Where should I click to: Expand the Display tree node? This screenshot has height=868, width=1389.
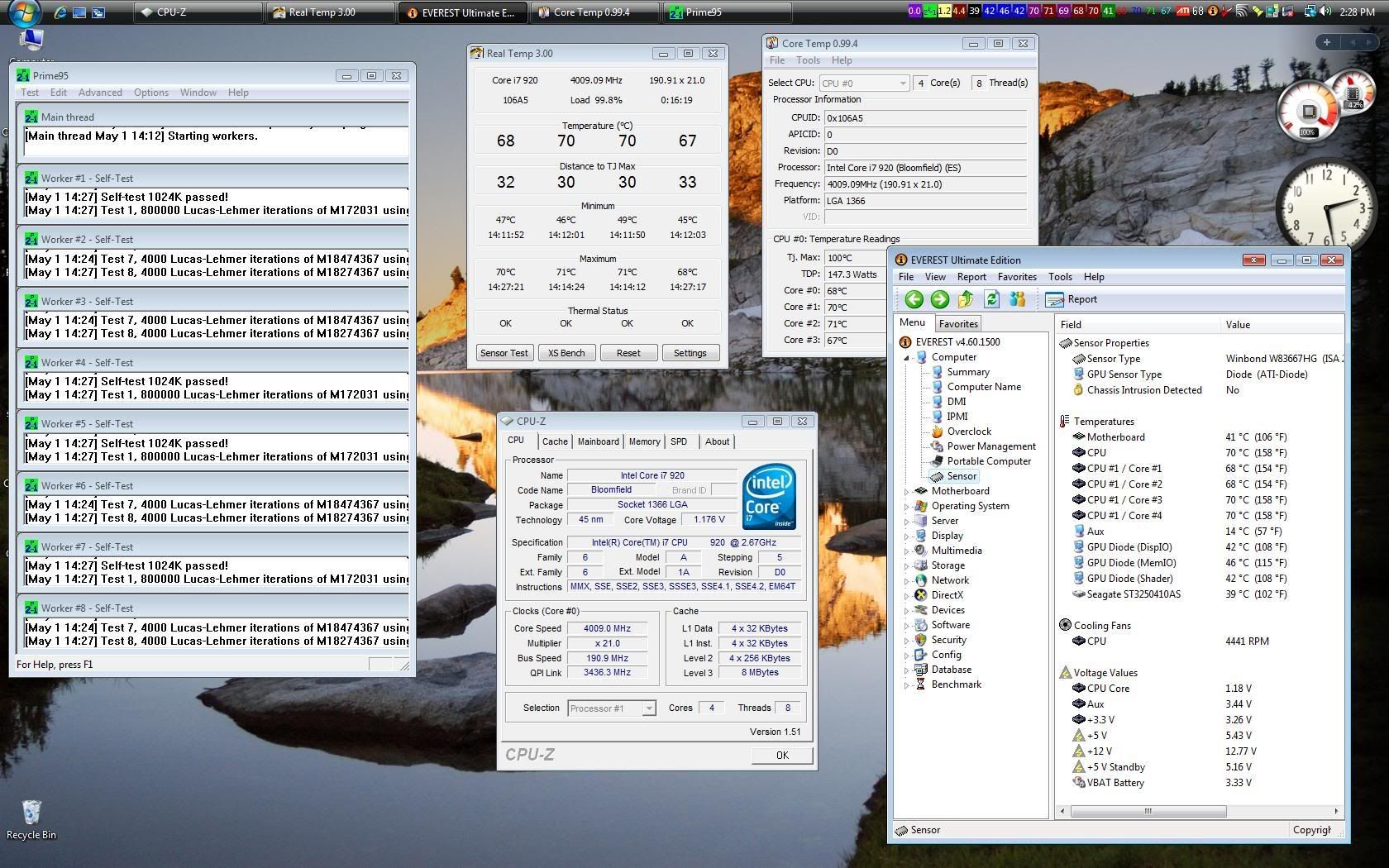coord(906,536)
